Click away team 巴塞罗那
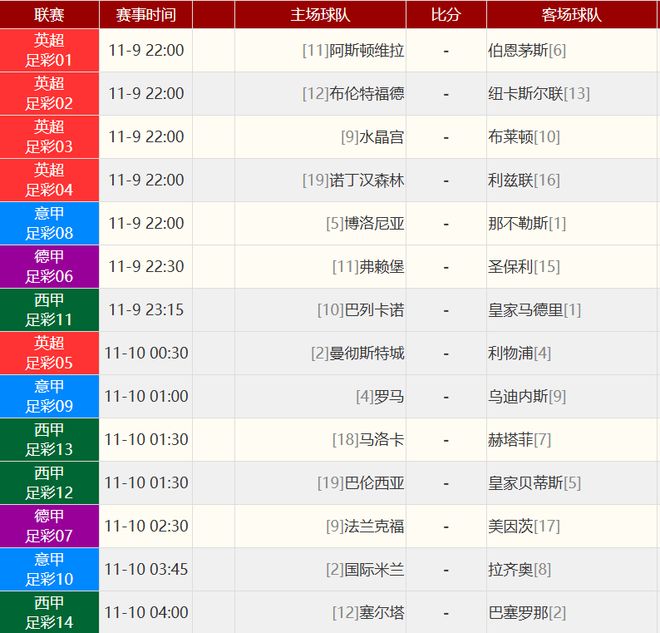Image resolution: width=660 pixels, height=633 pixels. (x=517, y=612)
